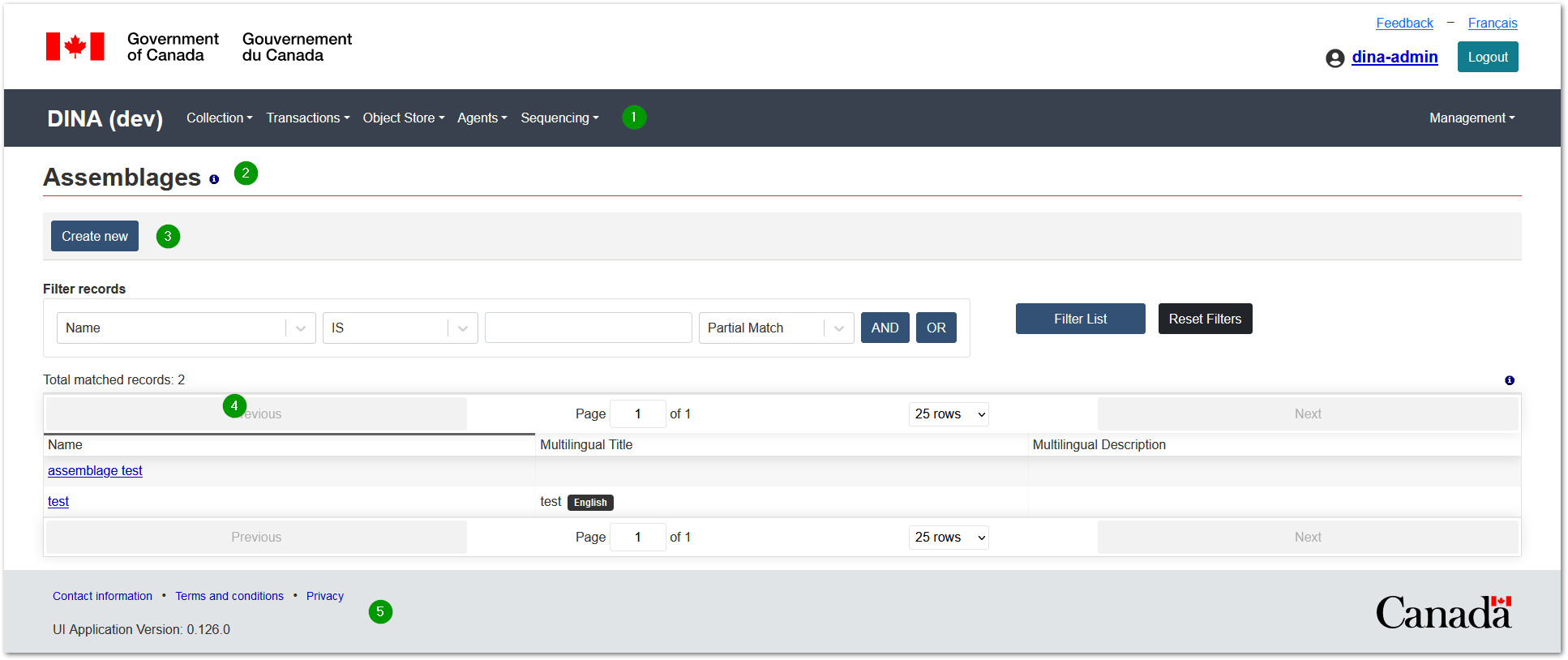Screen dimensions: 1568x660
Task: Open the dina-admin profile link
Action: coord(1394,57)
